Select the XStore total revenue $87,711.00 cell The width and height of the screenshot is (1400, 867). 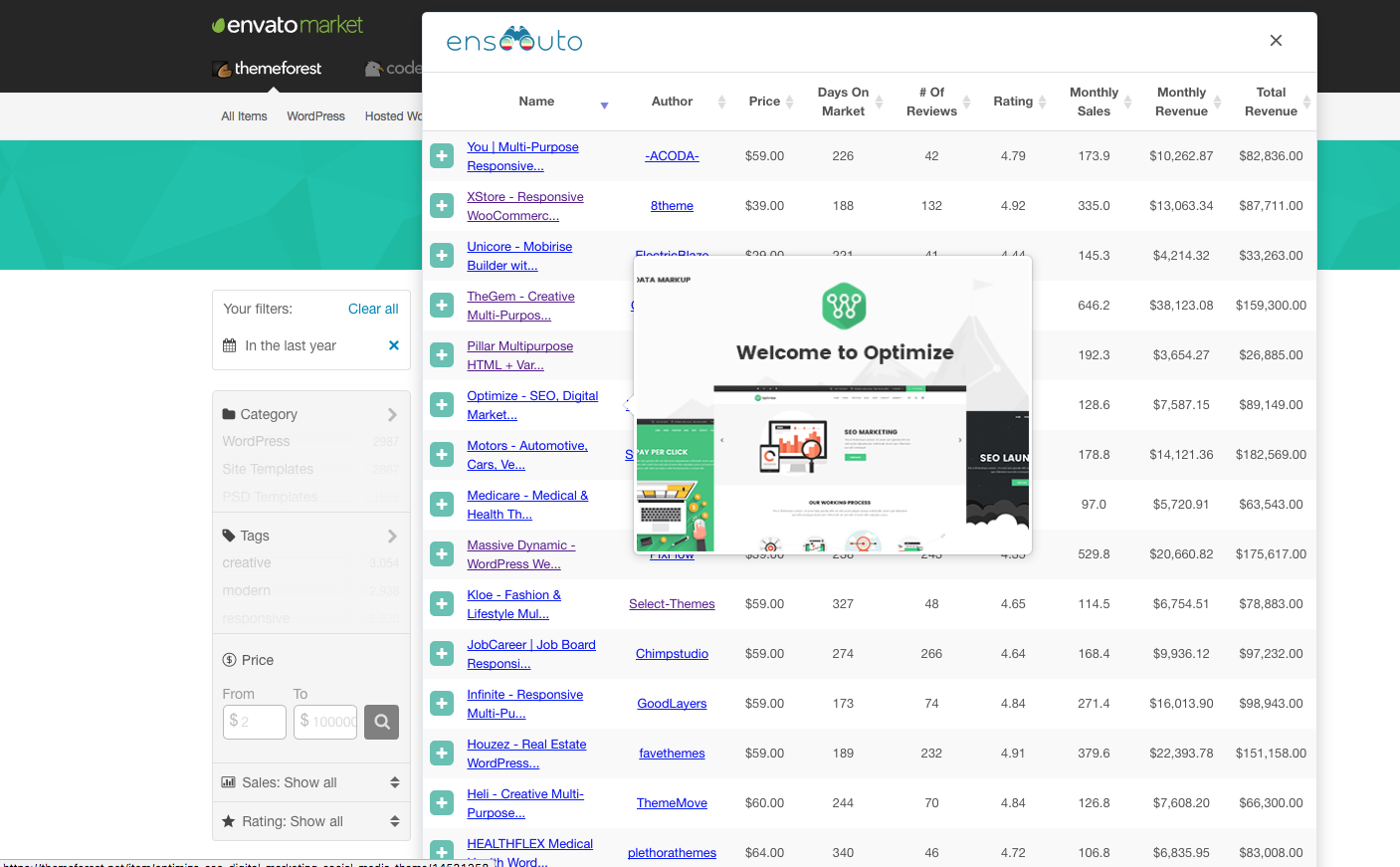tap(1271, 206)
